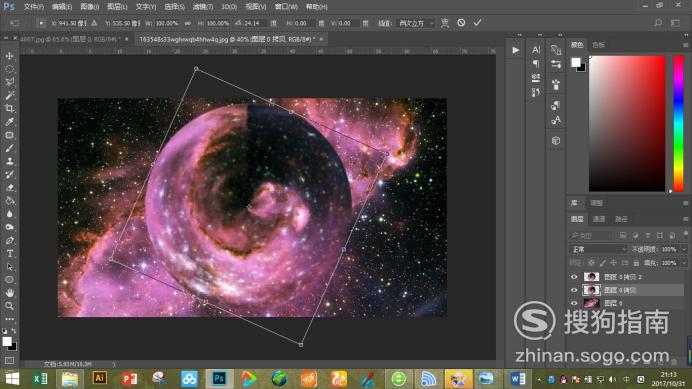
Task: Switch to the 色板 (Swatches) tab
Action: pos(598,45)
